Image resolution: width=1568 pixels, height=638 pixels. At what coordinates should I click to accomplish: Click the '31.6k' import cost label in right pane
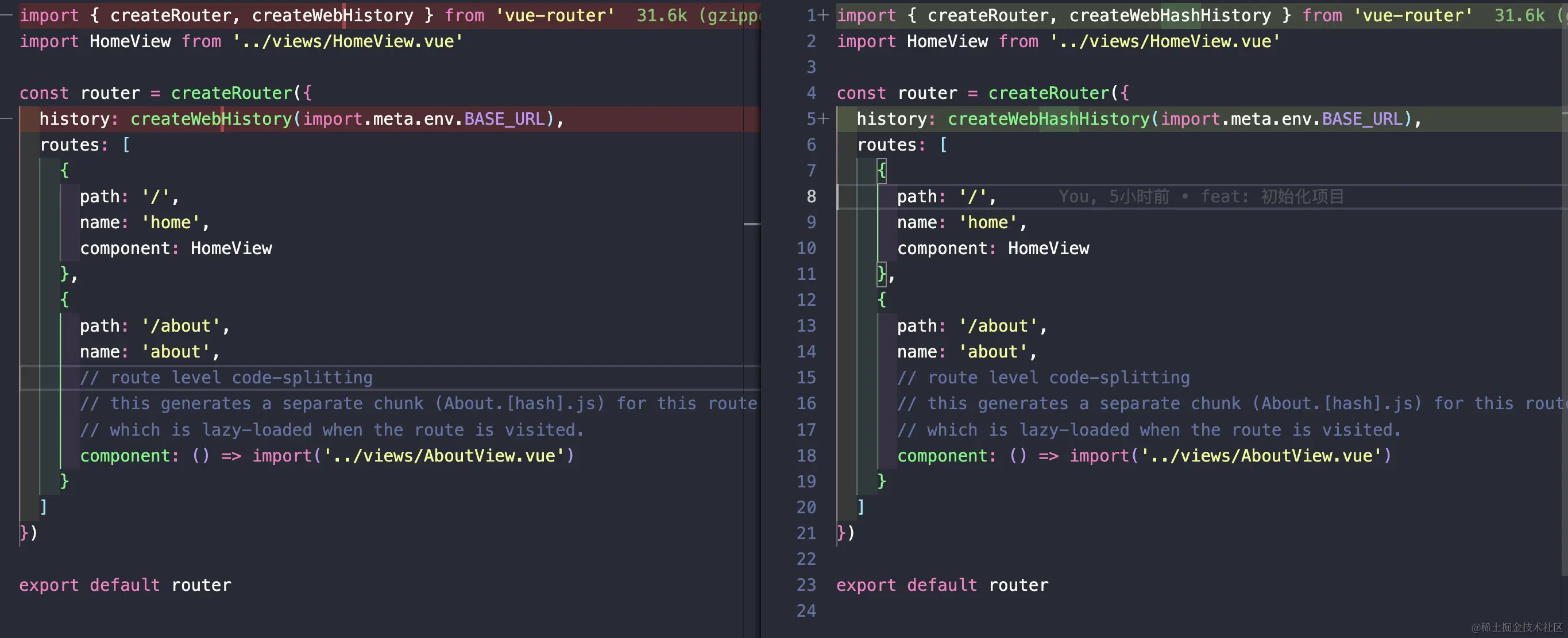point(1519,16)
